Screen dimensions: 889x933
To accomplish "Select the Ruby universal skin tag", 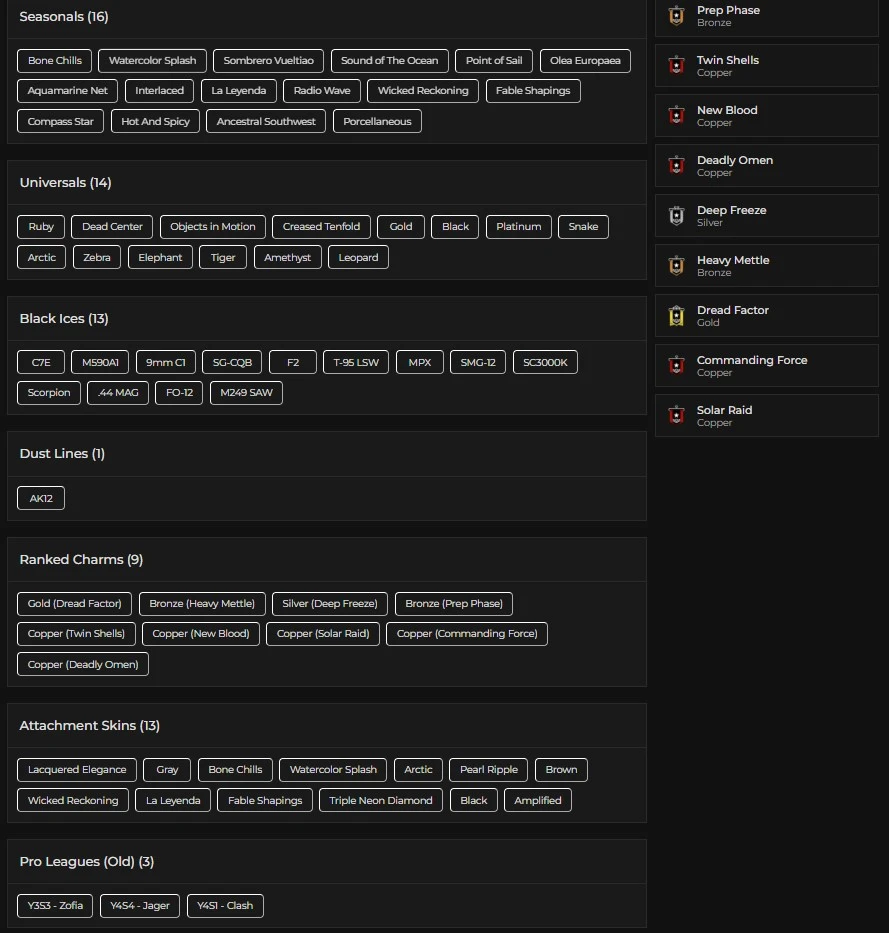I will point(41,227).
